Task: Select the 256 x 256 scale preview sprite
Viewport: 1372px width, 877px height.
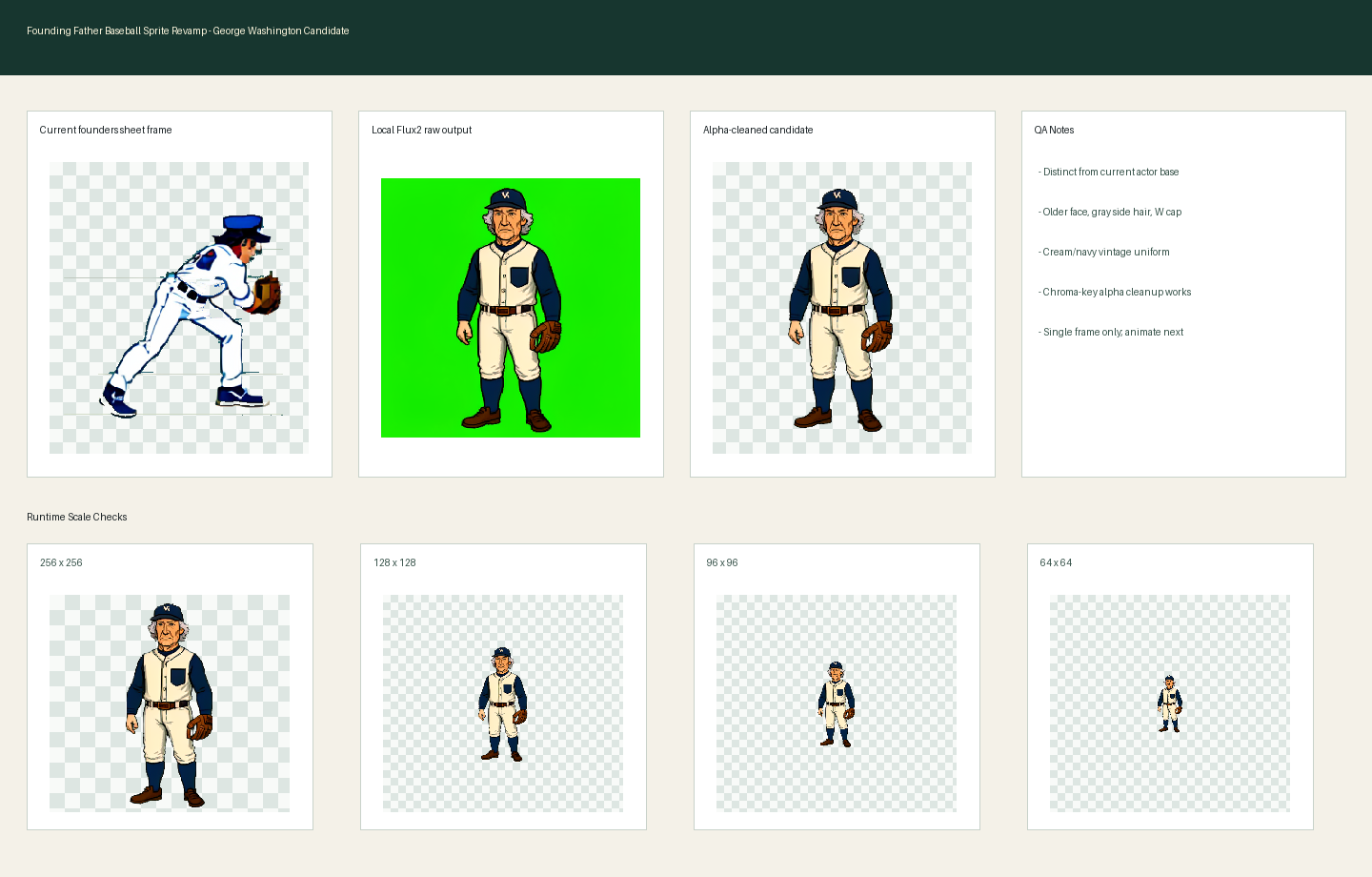Action: point(170,704)
